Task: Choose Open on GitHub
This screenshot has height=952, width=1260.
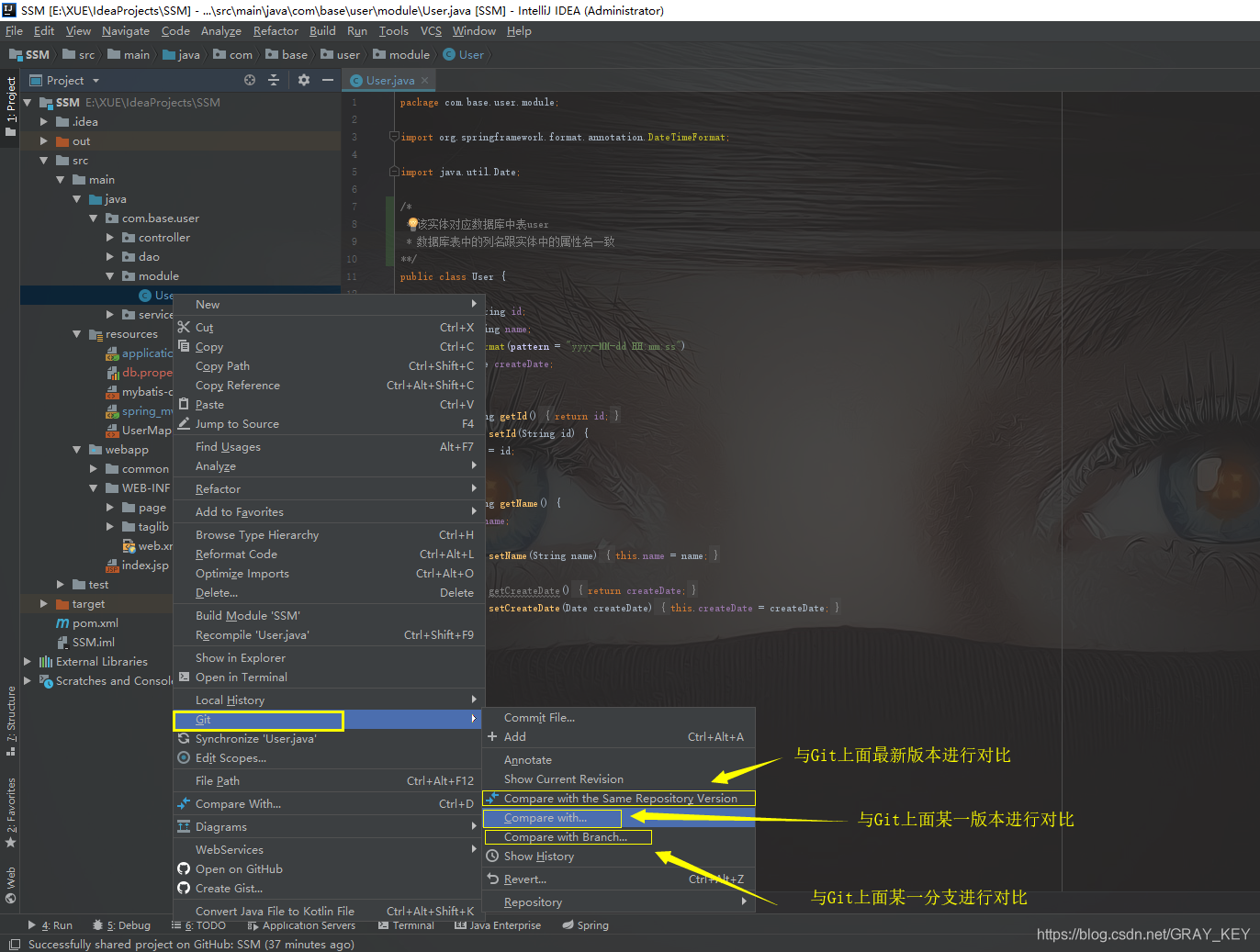Action: point(327,869)
